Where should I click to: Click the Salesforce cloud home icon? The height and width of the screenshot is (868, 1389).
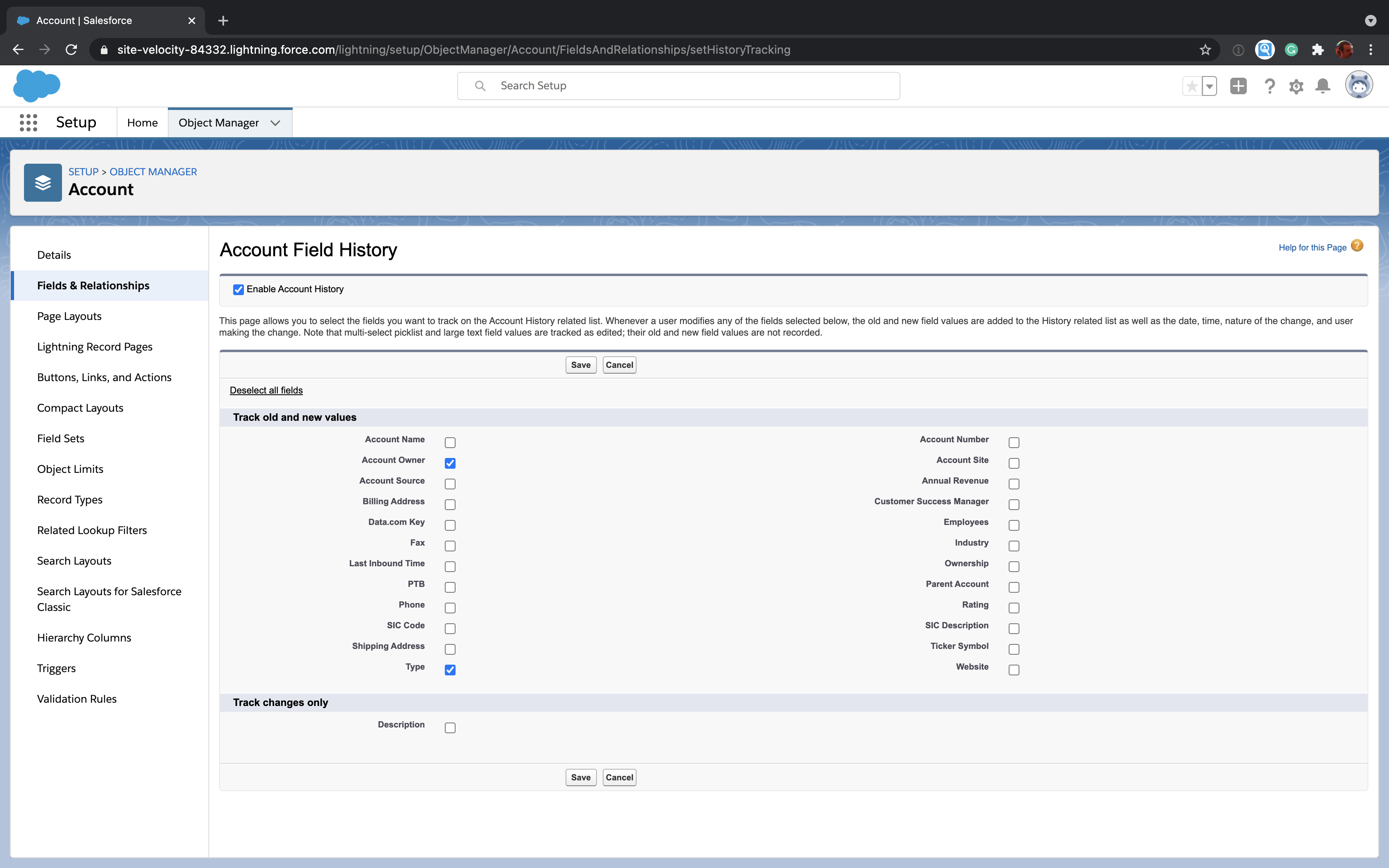[x=37, y=86]
